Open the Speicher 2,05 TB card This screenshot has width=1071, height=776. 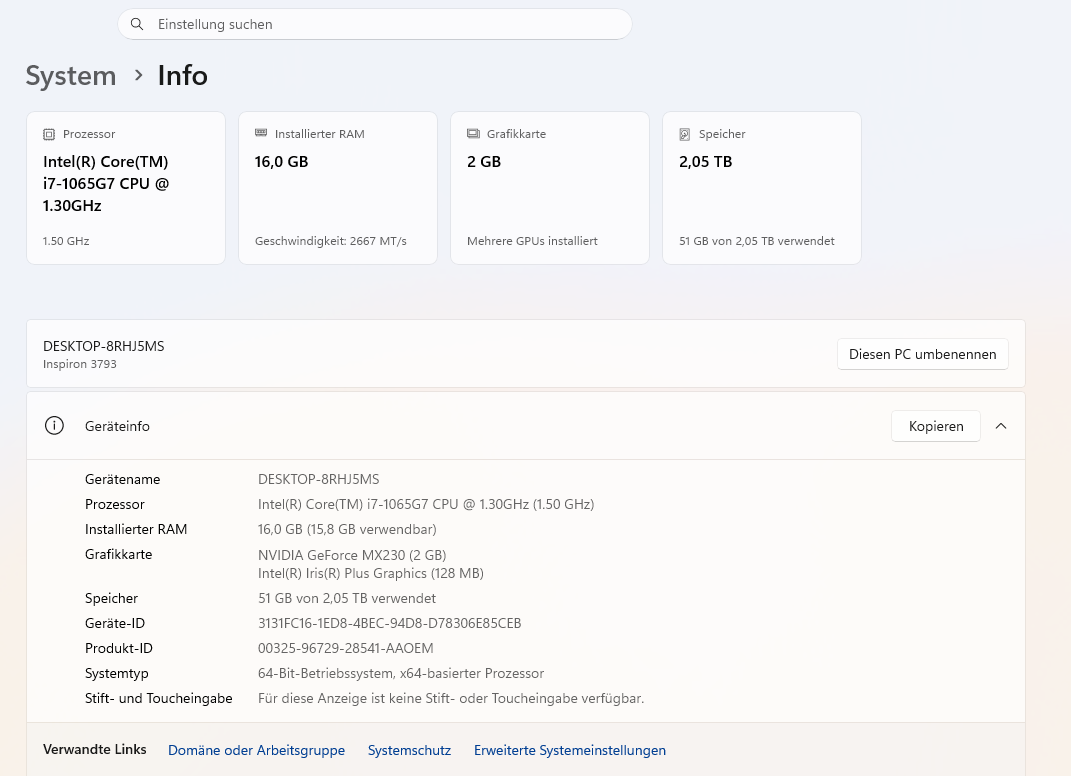click(x=762, y=188)
